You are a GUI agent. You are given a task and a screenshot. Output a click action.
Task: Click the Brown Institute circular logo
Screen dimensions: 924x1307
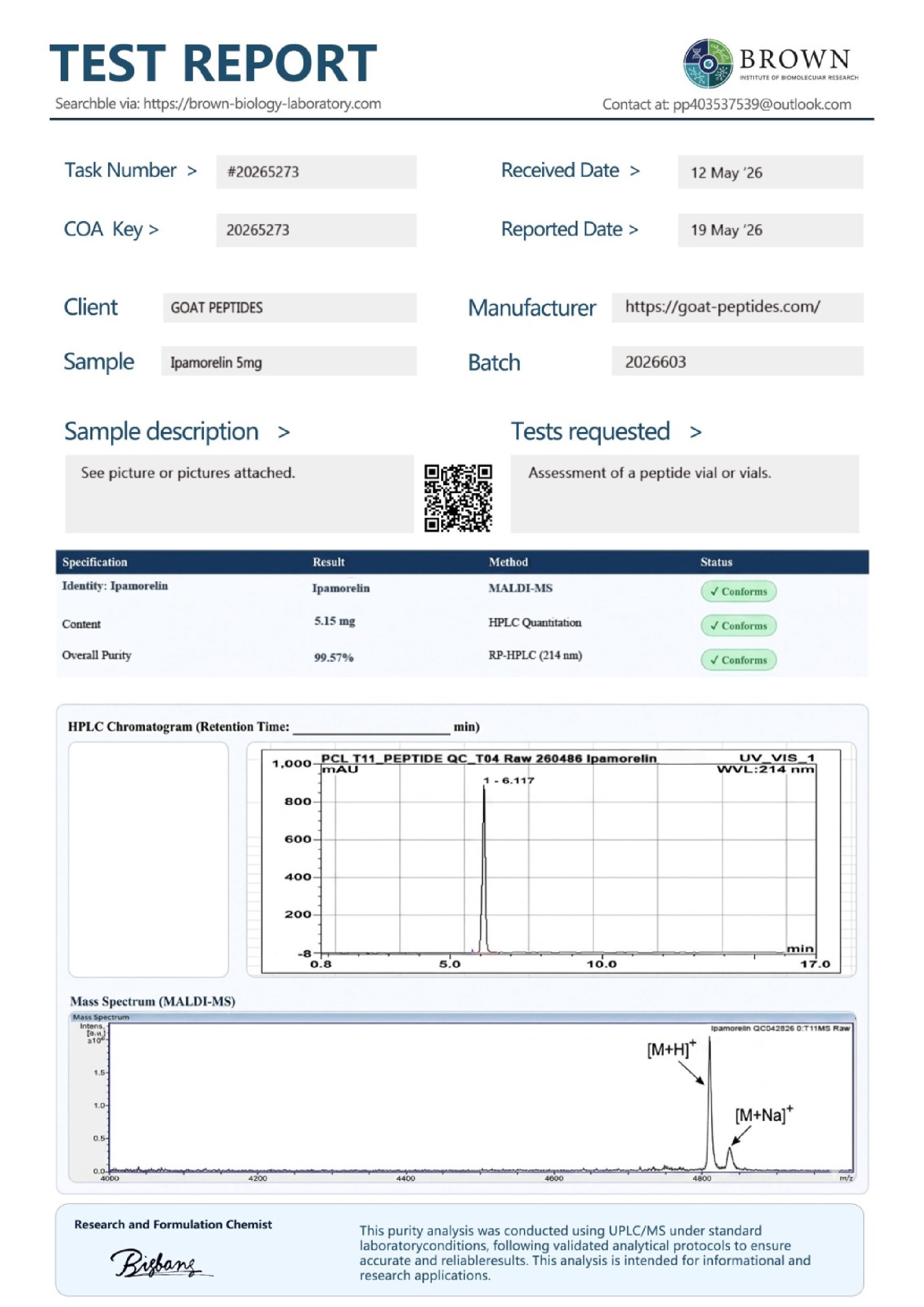coord(708,63)
